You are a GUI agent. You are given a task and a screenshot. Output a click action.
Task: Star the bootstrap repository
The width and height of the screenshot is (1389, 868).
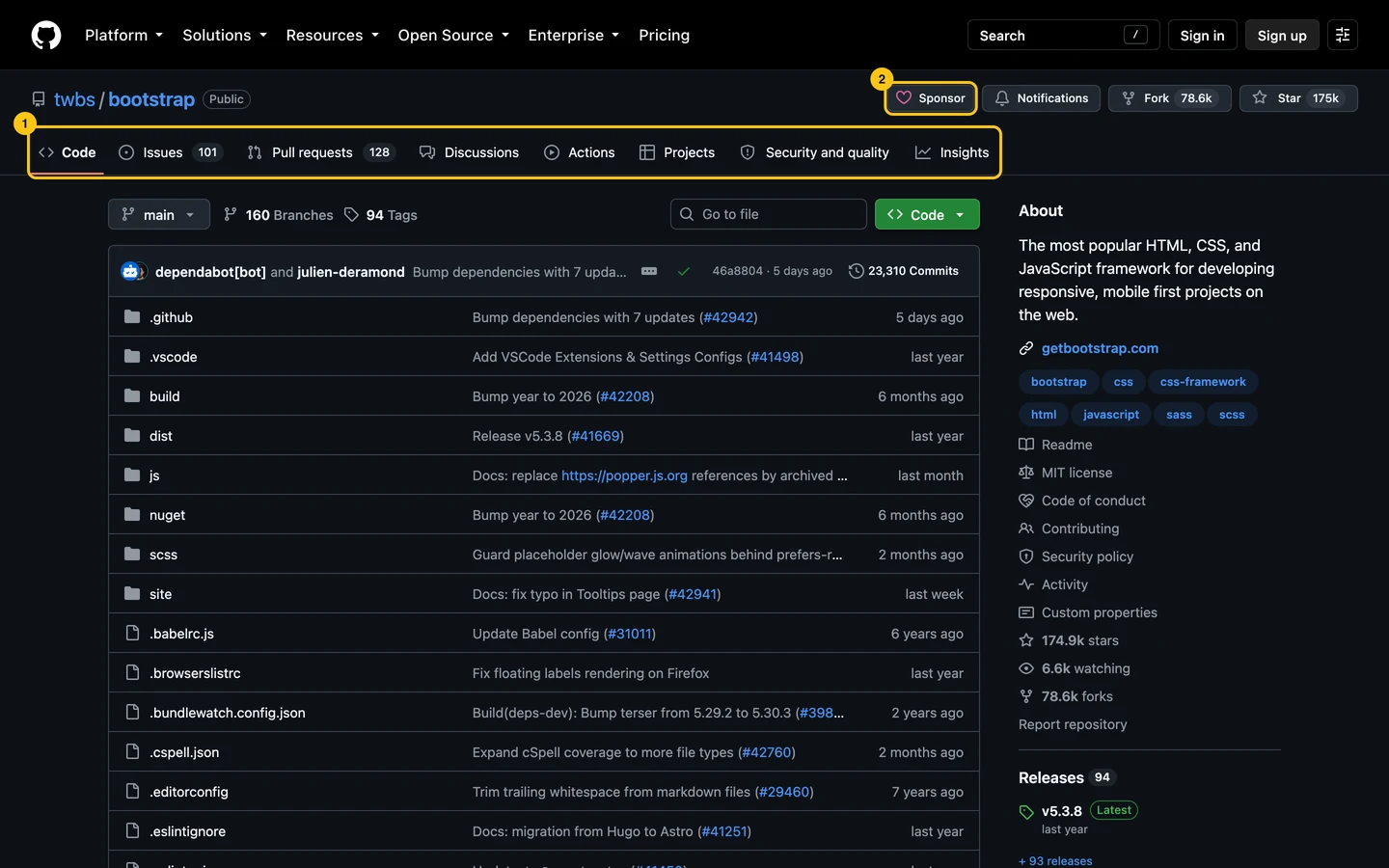pyautogui.click(x=1298, y=98)
